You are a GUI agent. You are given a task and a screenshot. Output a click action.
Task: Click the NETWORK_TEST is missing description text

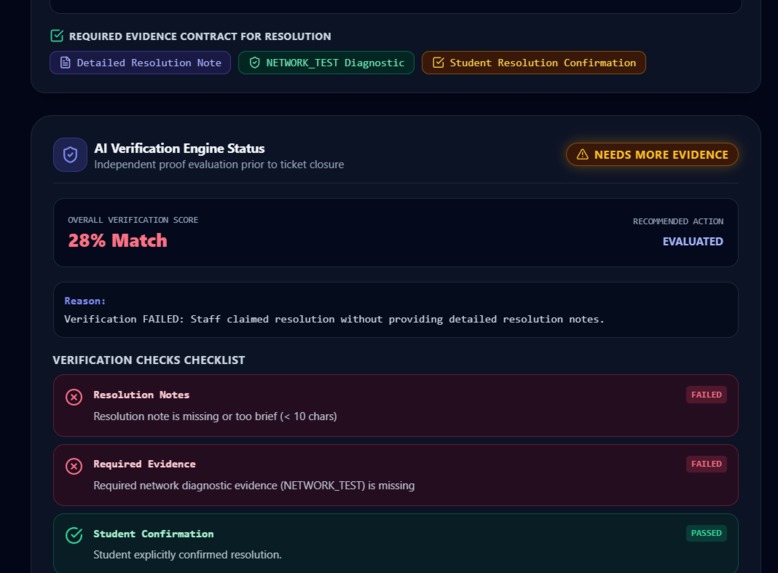(x=254, y=485)
